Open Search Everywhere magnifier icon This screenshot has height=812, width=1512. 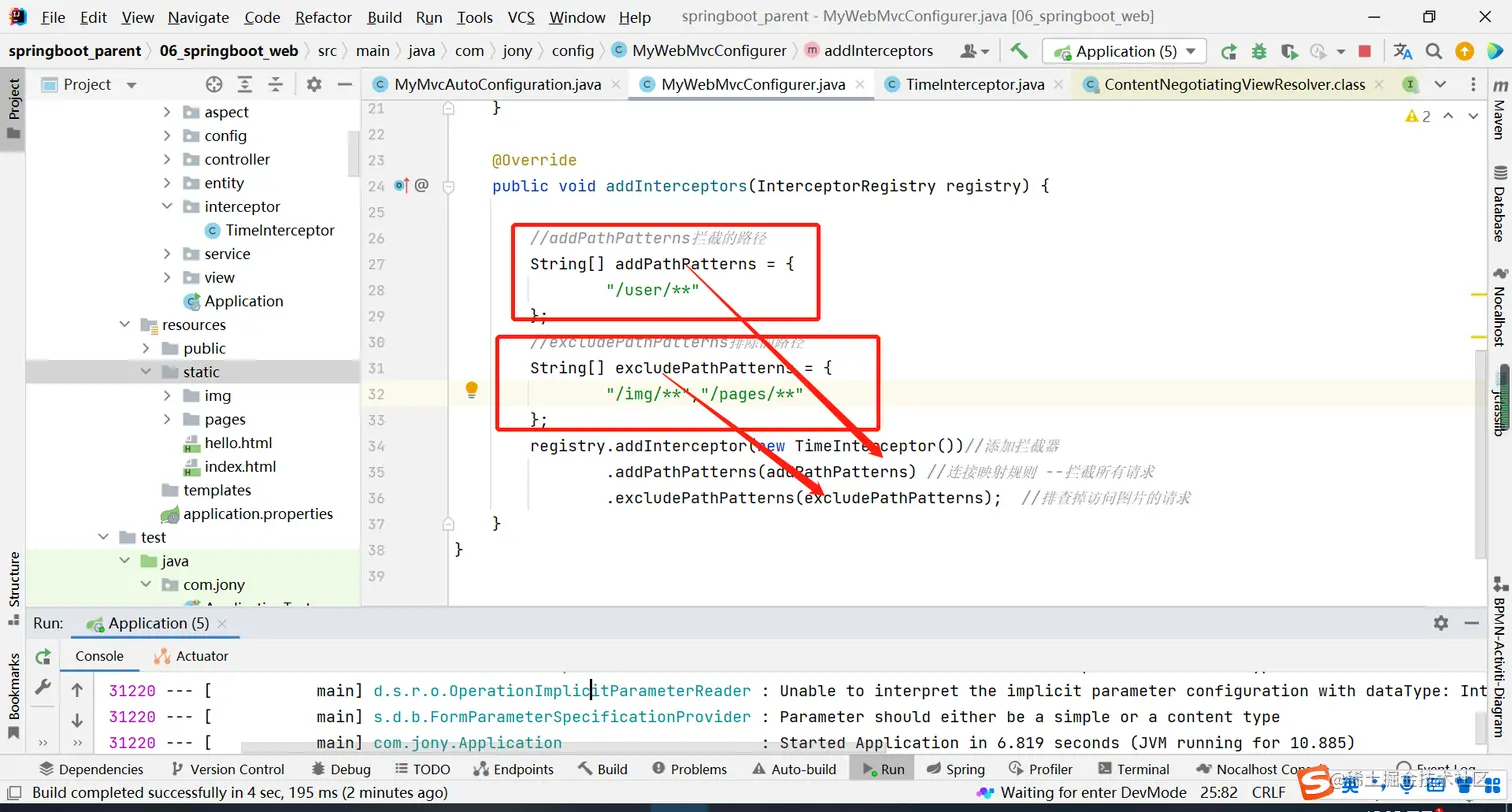[1434, 51]
